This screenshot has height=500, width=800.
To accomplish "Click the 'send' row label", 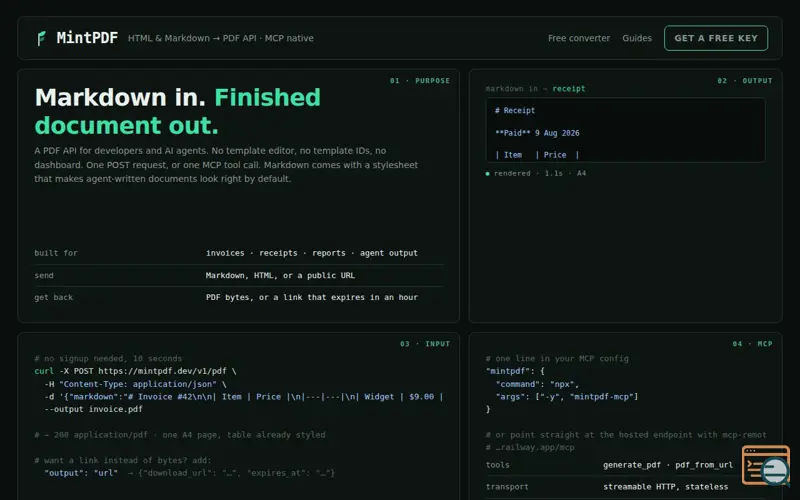I will (x=44, y=276).
